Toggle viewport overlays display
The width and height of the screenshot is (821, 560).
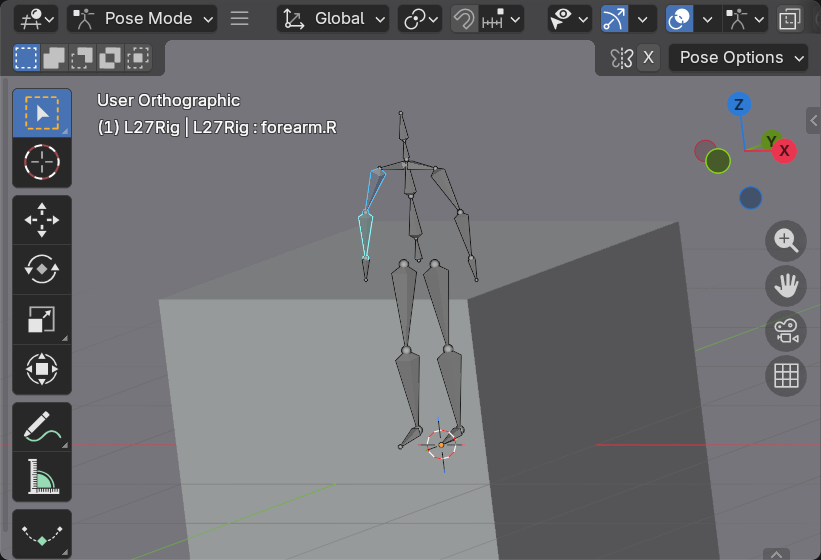[x=680, y=19]
